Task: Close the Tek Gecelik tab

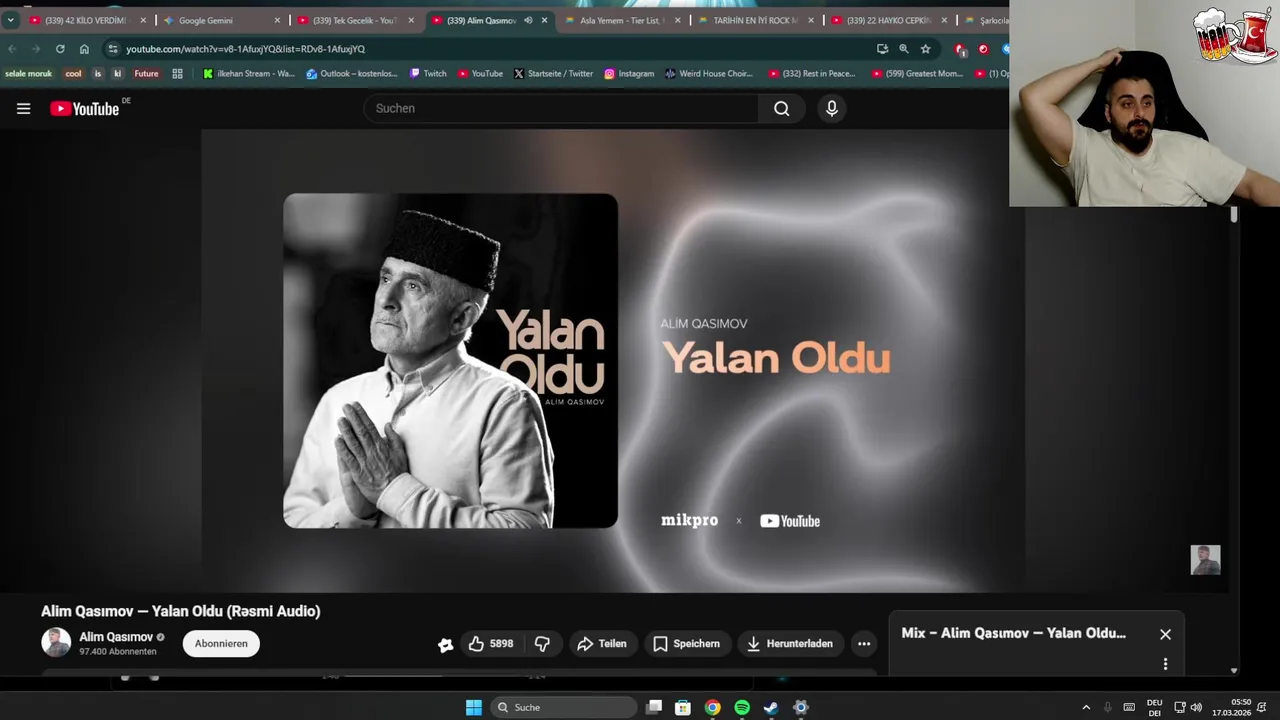Action: pyautogui.click(x=411, y=20)
